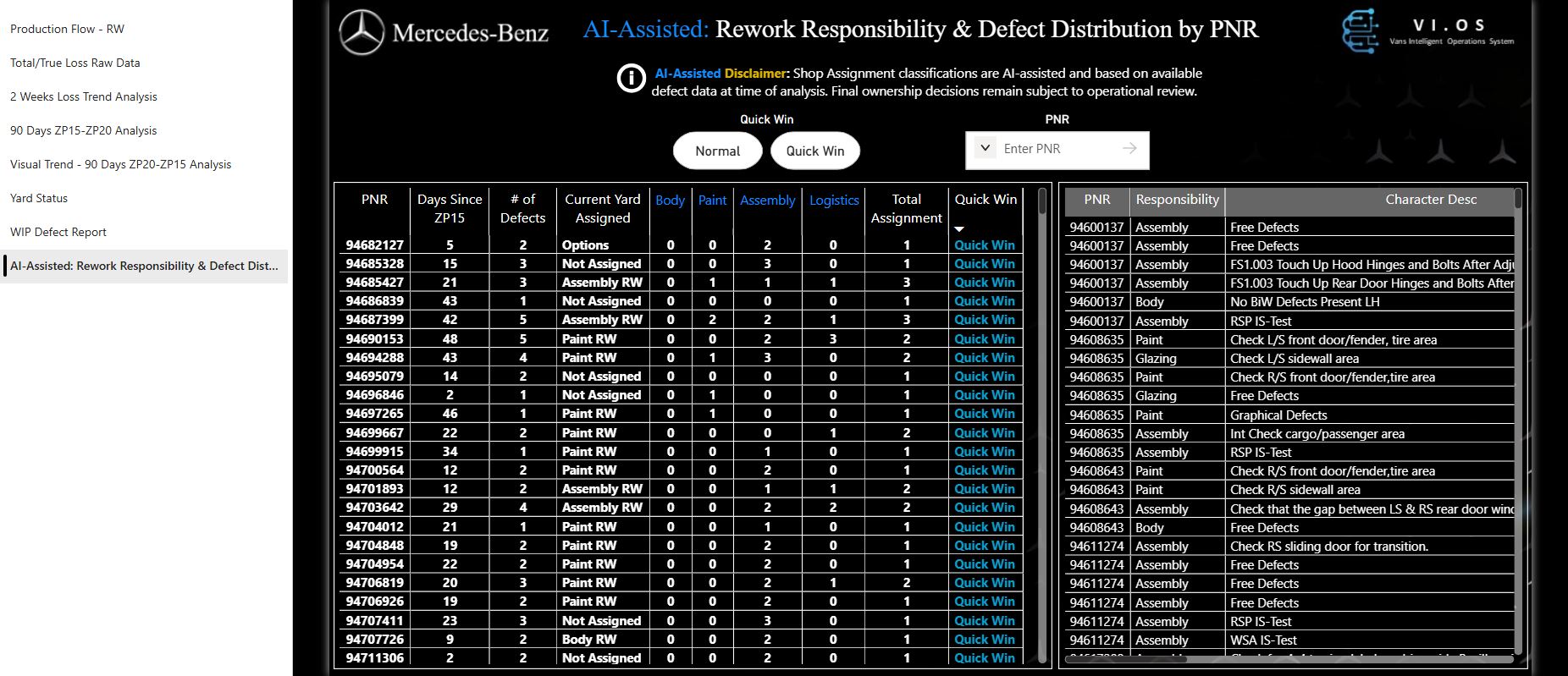Screen dimensions: 1568x676
Task: Click the disclaimer info icon
Action: (631, 79)
